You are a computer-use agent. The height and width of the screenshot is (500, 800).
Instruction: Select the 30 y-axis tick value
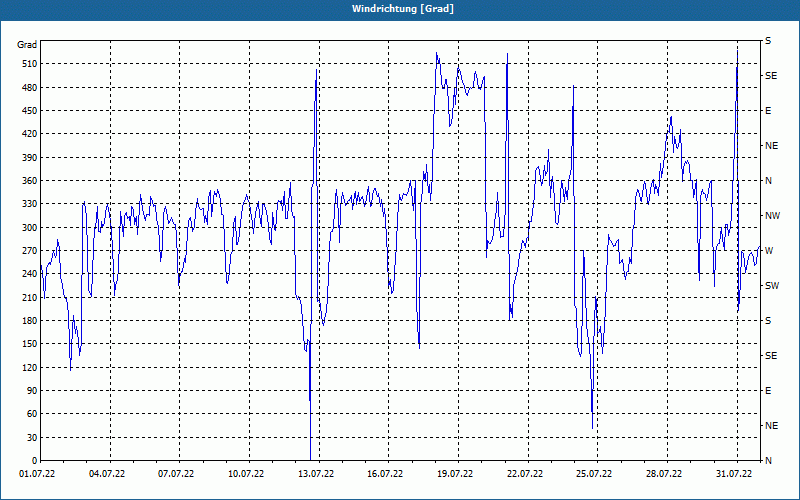pos(31,438)
